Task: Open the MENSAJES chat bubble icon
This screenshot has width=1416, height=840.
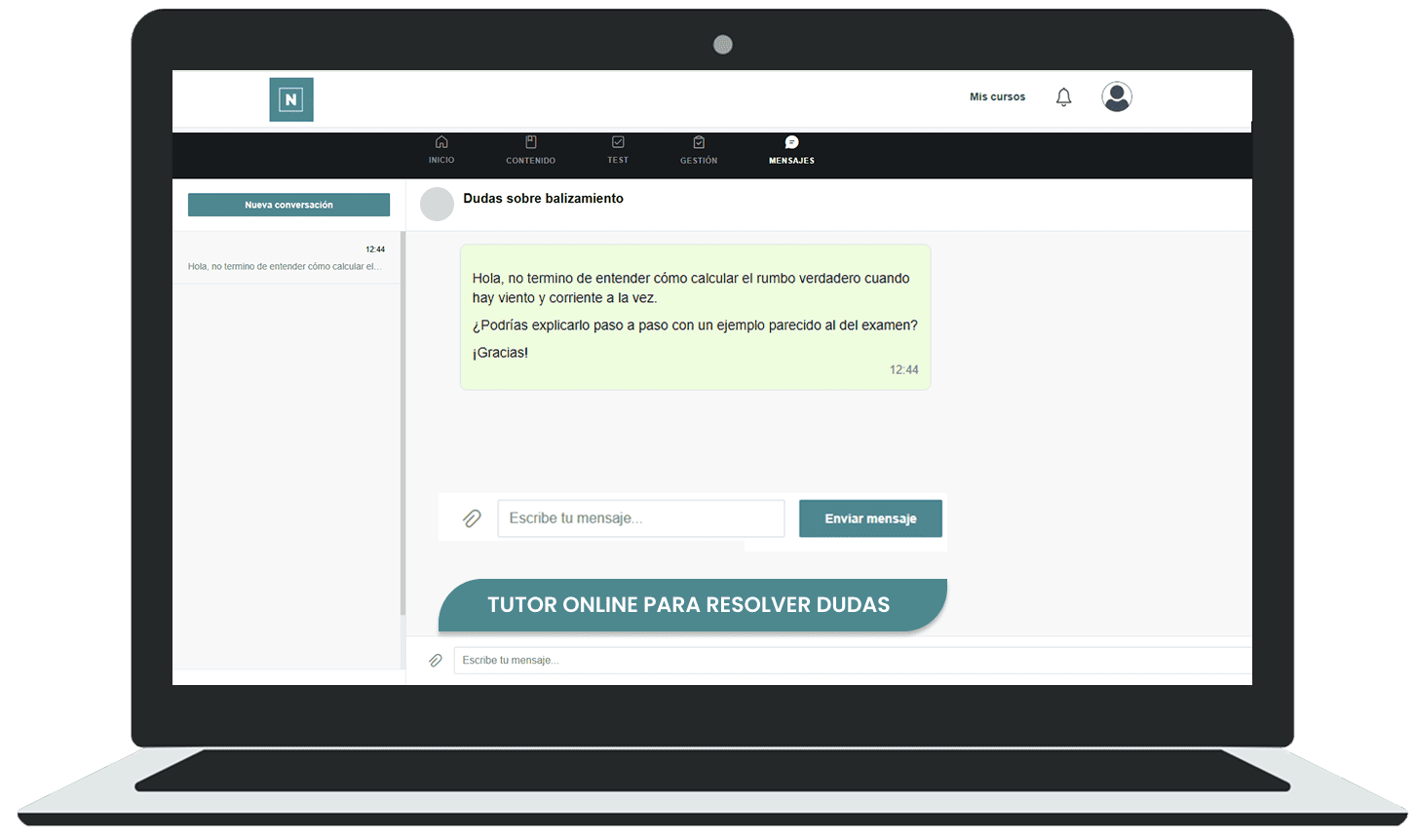Action: point(790,141)
